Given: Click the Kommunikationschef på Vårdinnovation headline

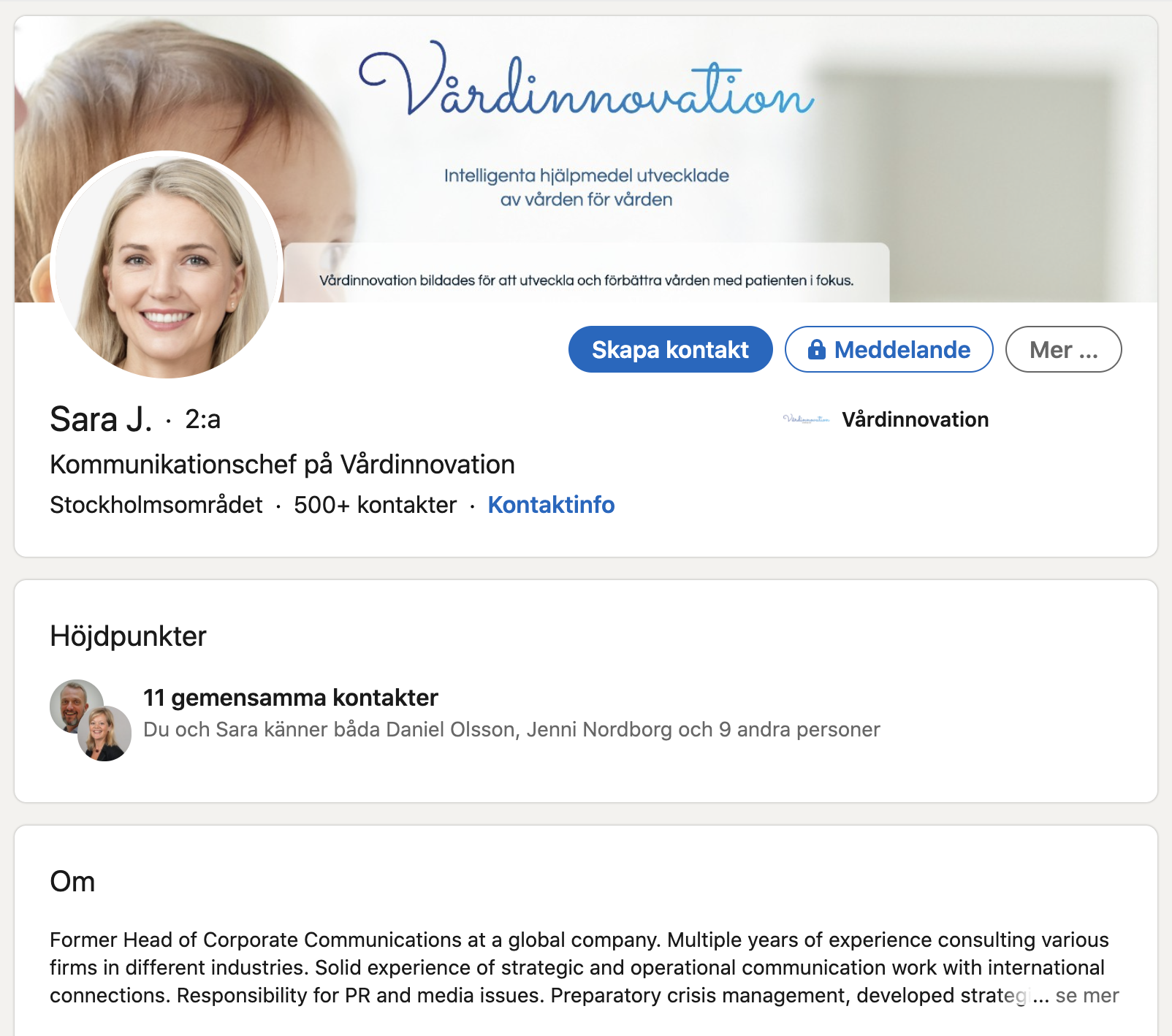Looking at the screenshot, I should pyautogui.click(x=282, y=465).
